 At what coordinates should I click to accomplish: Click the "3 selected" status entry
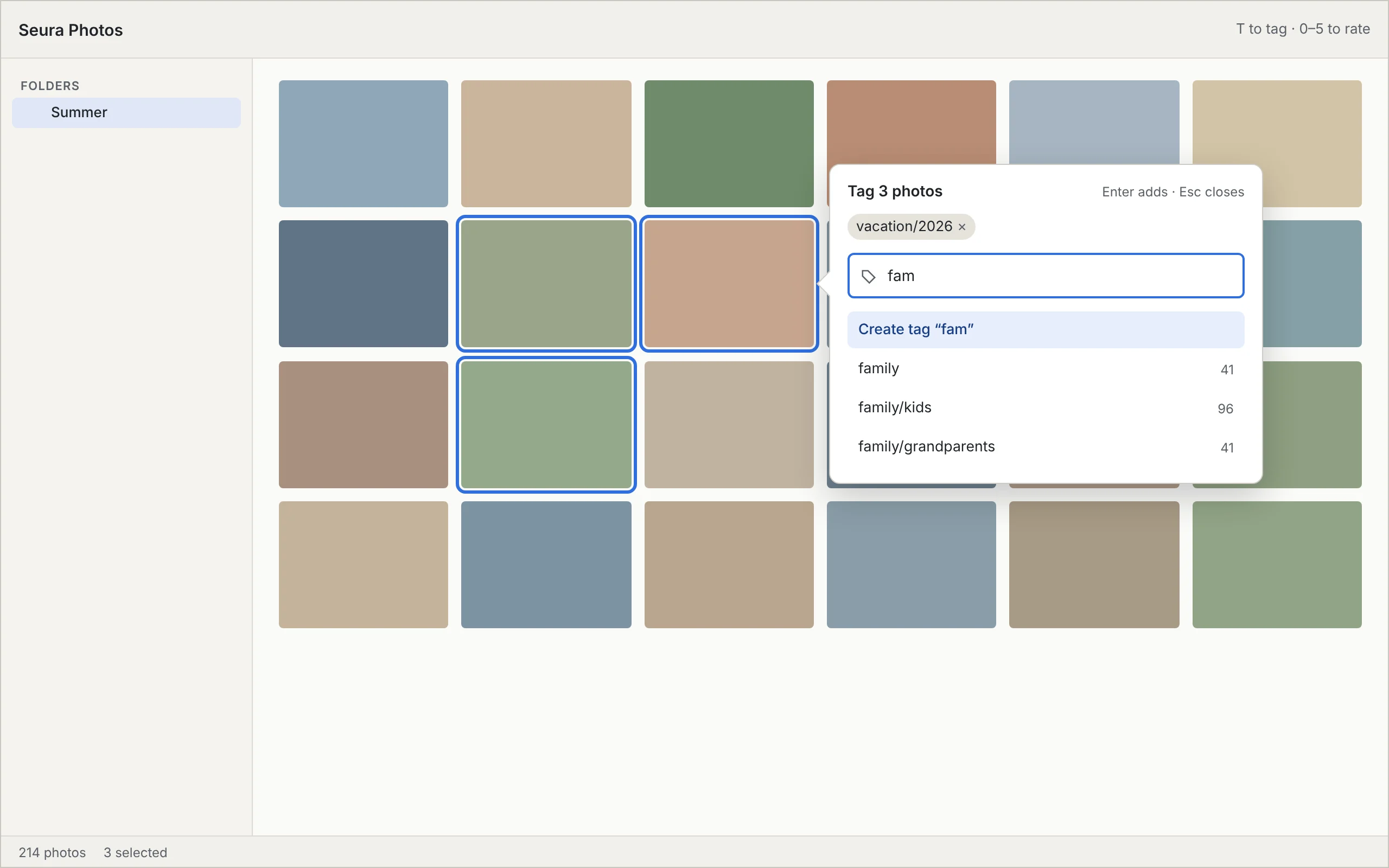coord(136,852)
